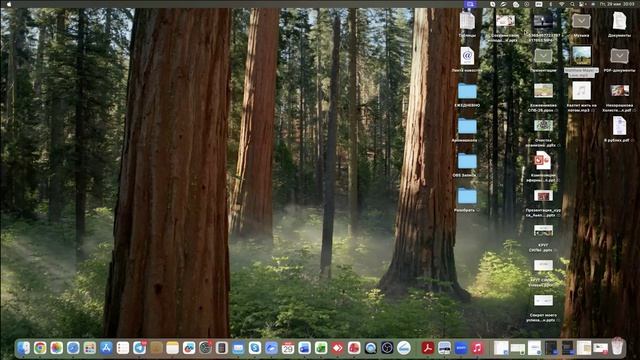
Task: Launch AnyDesk from the Dock
Action: click(337, 348)
